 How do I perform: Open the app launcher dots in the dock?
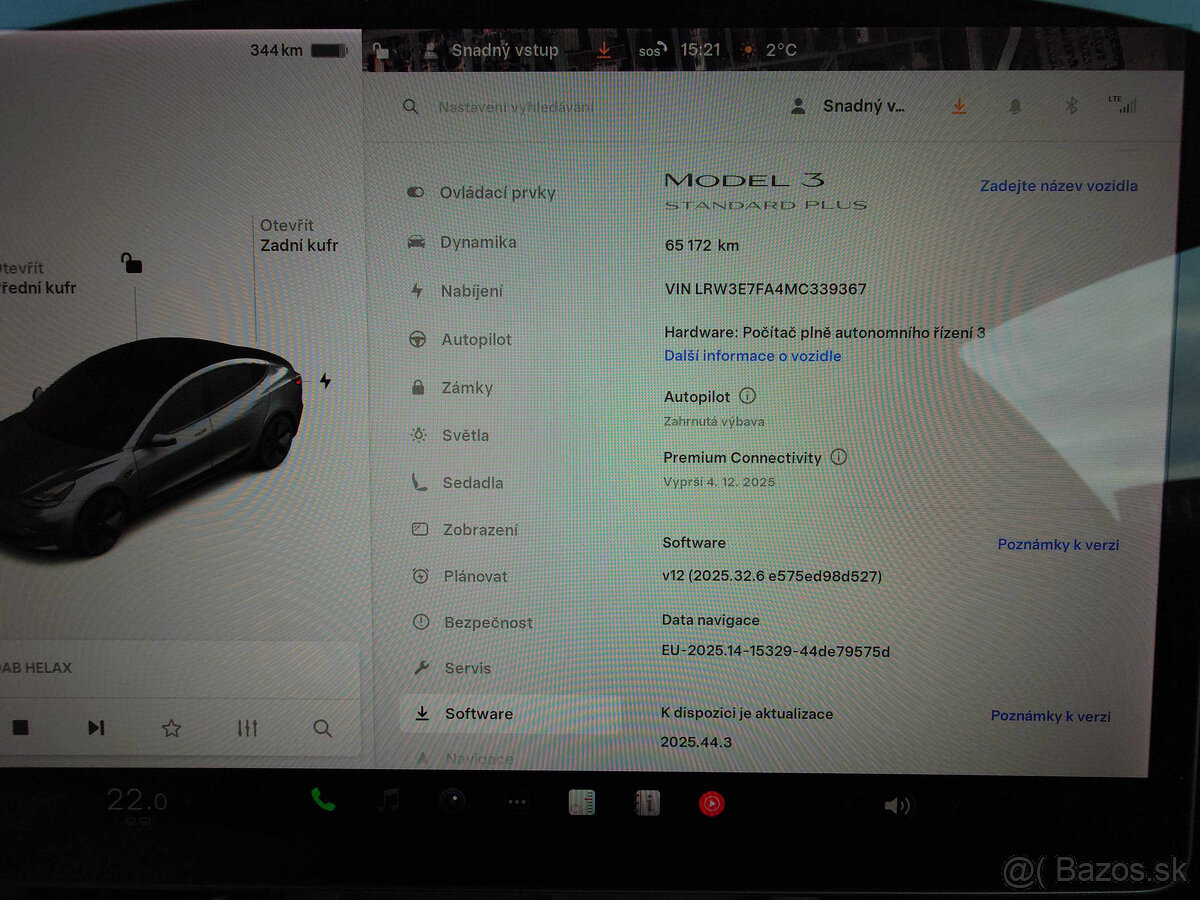tap(518, 801)
